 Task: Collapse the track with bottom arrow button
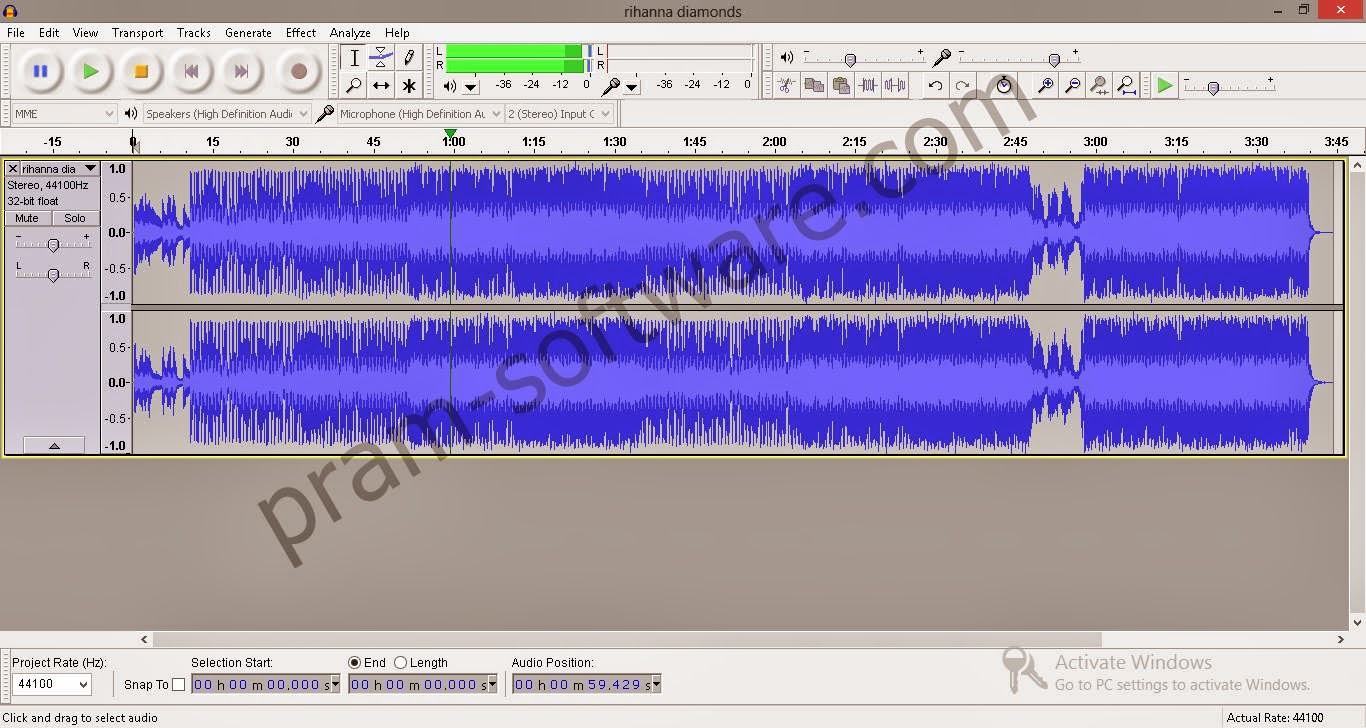pyautogui.click(x=54, y=446)
